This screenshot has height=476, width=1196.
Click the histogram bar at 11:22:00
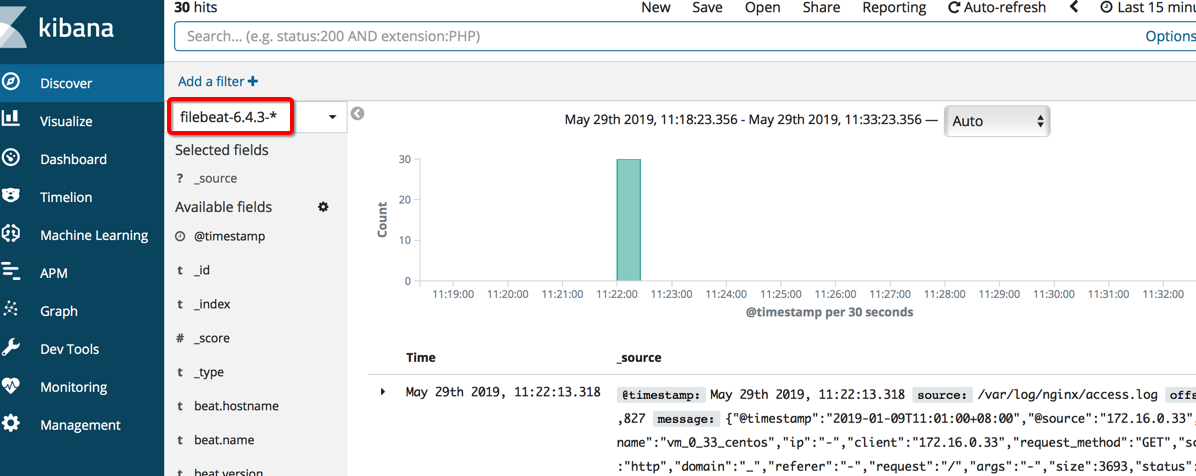[x=629, y=220]
